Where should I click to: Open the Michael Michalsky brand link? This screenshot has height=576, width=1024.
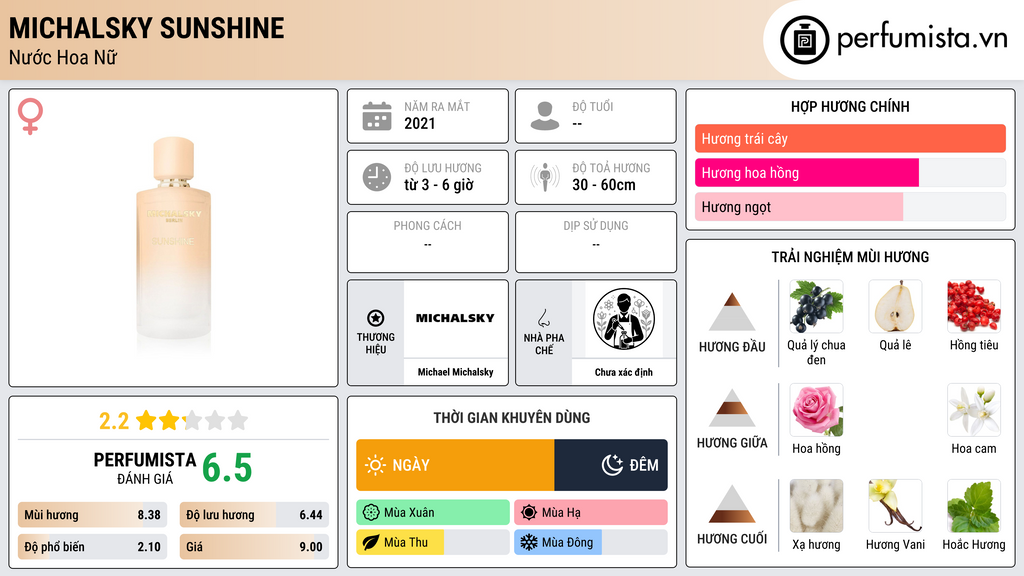[455, 372]
